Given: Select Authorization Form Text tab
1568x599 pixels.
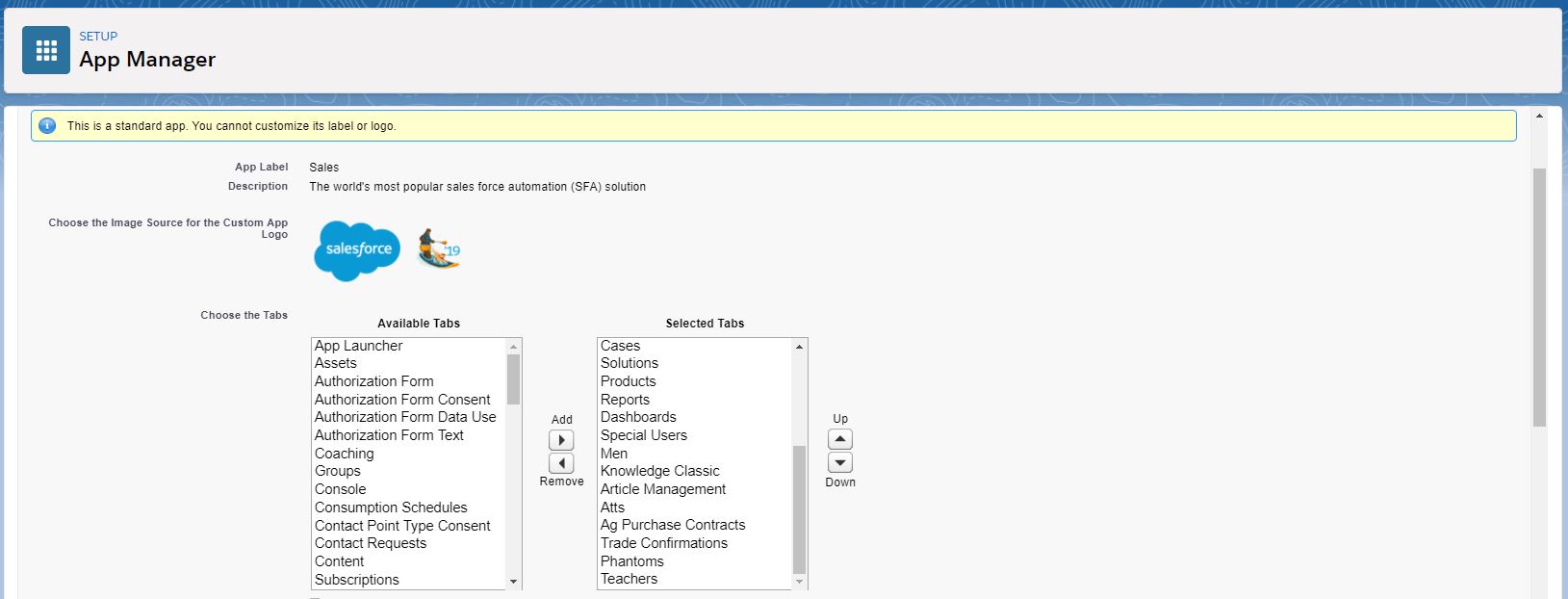Looking at the screenshot, I should (x=408, y=435).
